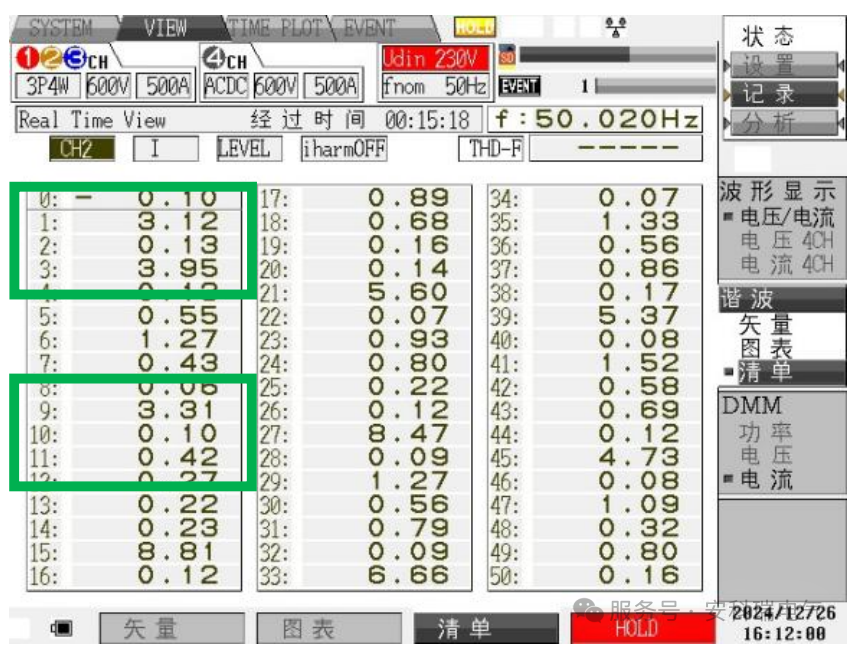Select 电压/电流 waveform display option

(x=787, y=217)
